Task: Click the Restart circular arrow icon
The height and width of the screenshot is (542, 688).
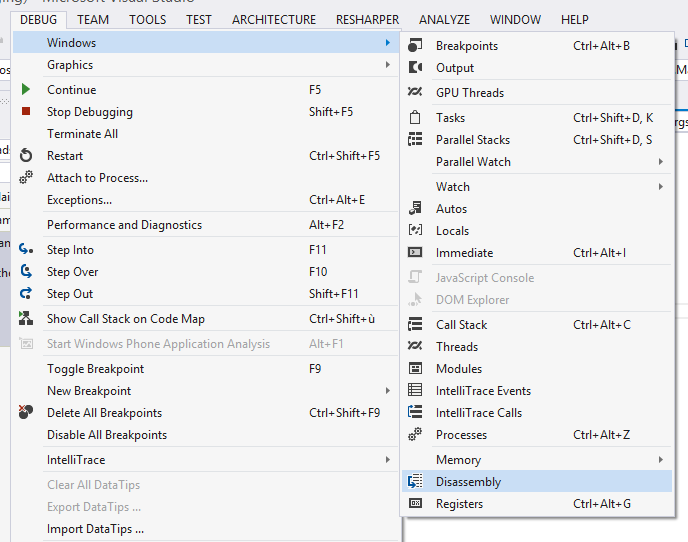Action: [26, 155]
